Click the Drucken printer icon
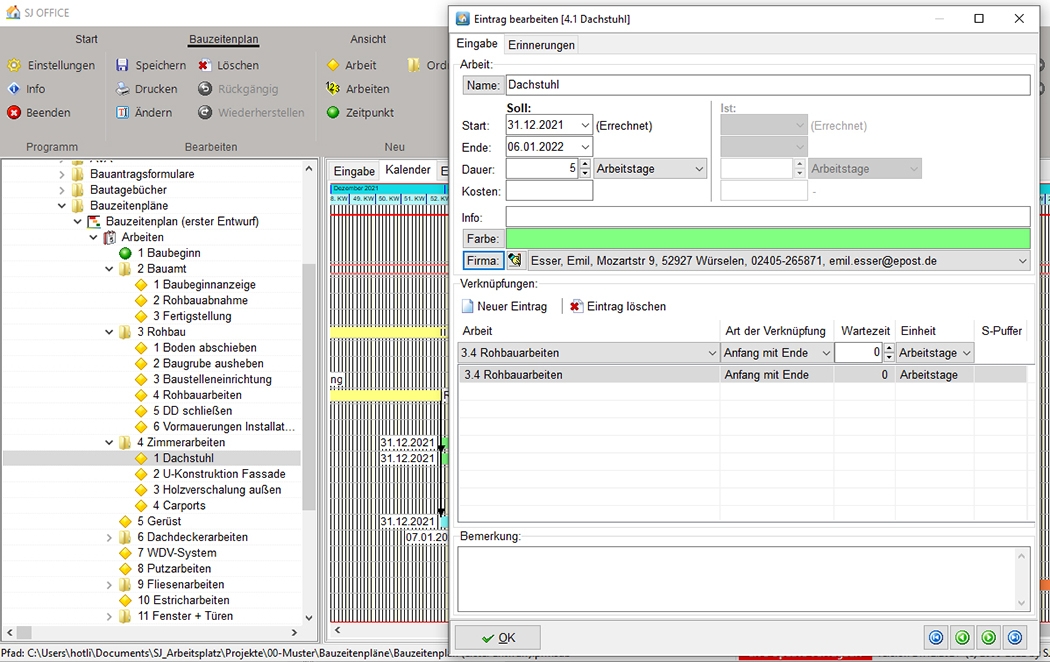The image size is (1050, 662). 122,89
